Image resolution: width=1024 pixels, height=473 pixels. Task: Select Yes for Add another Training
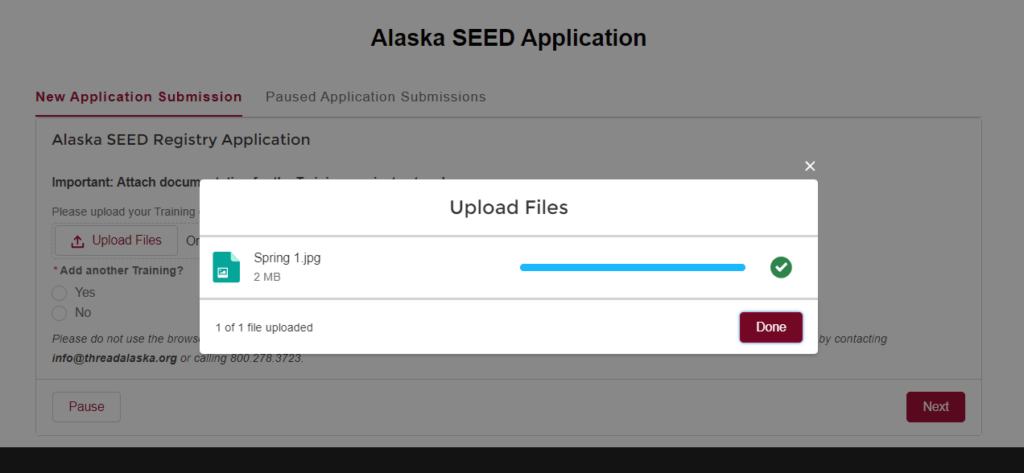[x=59, y=293]
